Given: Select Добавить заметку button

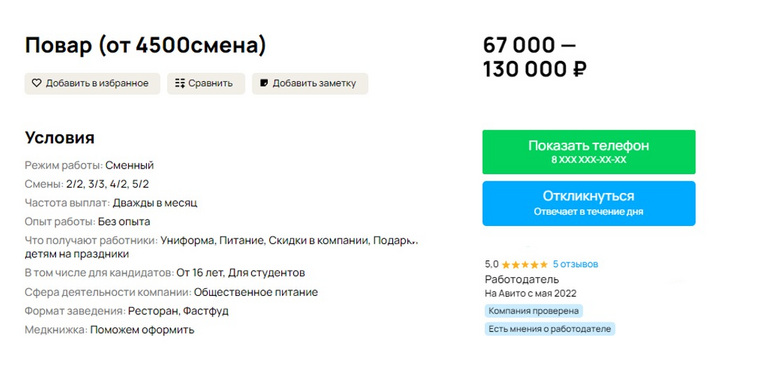Looking at the screenshot, I should coord(310,83).
